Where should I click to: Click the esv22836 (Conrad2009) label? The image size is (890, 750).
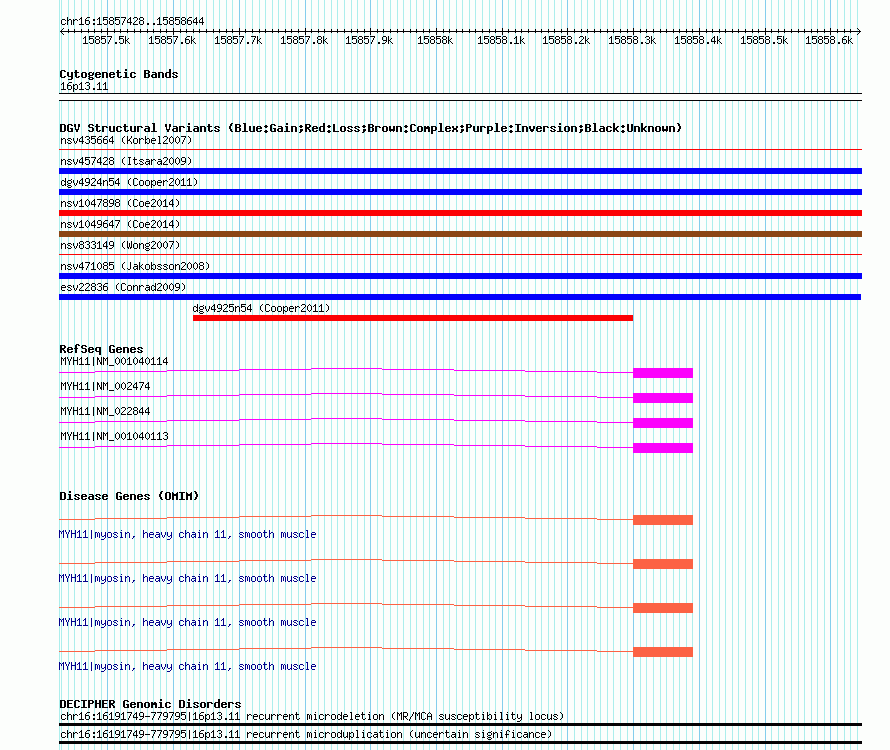point(123,287)
